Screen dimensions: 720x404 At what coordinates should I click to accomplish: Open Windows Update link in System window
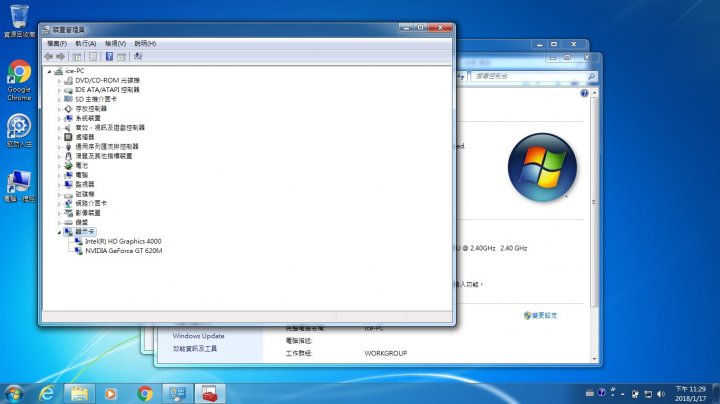[x=198, y=336]
